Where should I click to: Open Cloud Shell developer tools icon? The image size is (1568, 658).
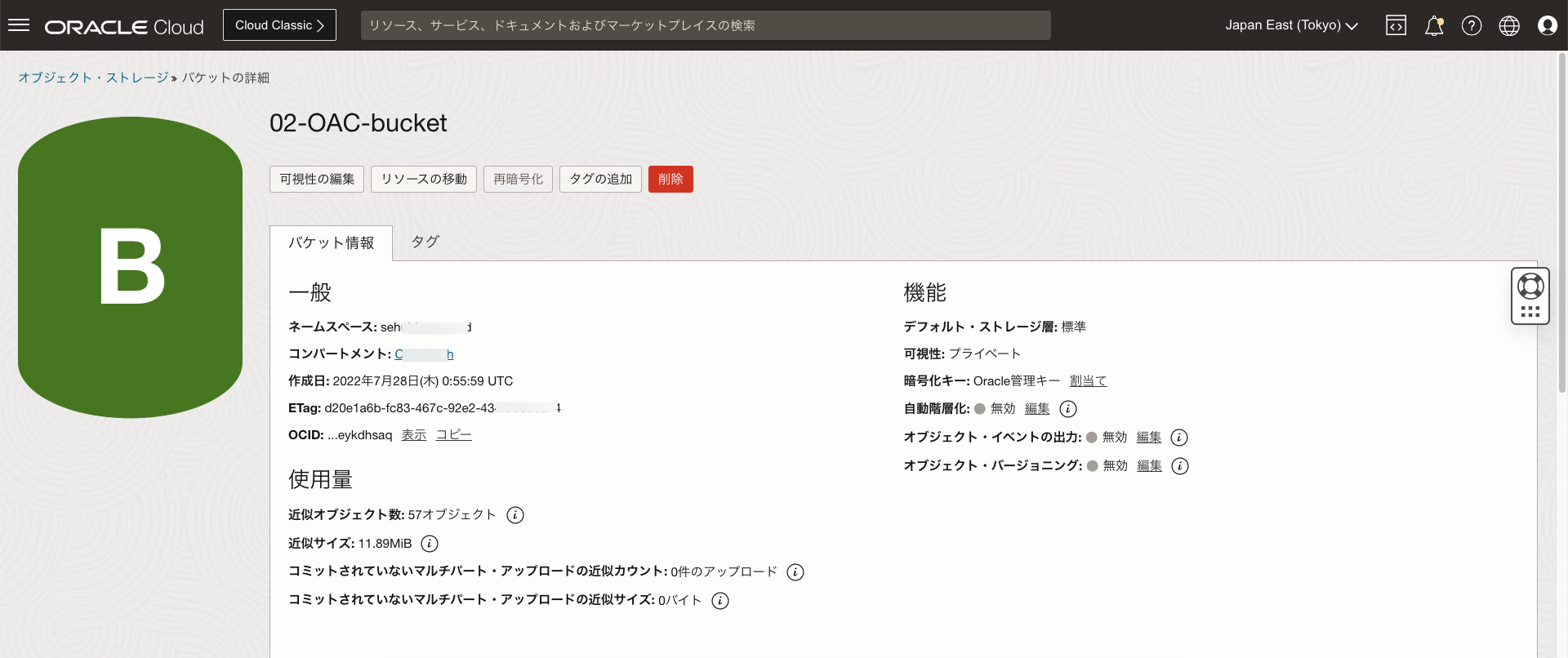click(x=1396, y=25)
